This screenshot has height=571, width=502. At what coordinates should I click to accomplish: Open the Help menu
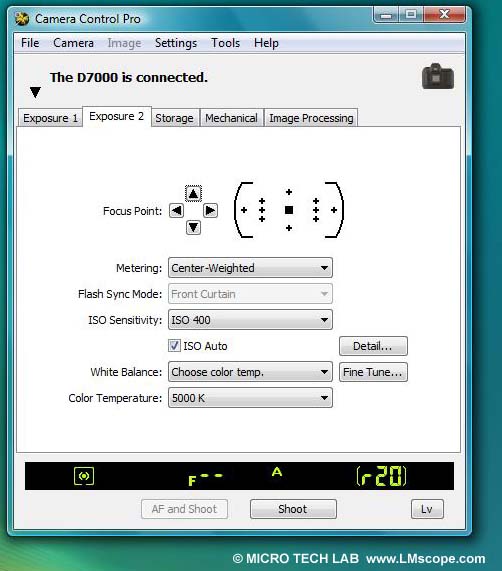pyautogui.click(x=266, y=43)
